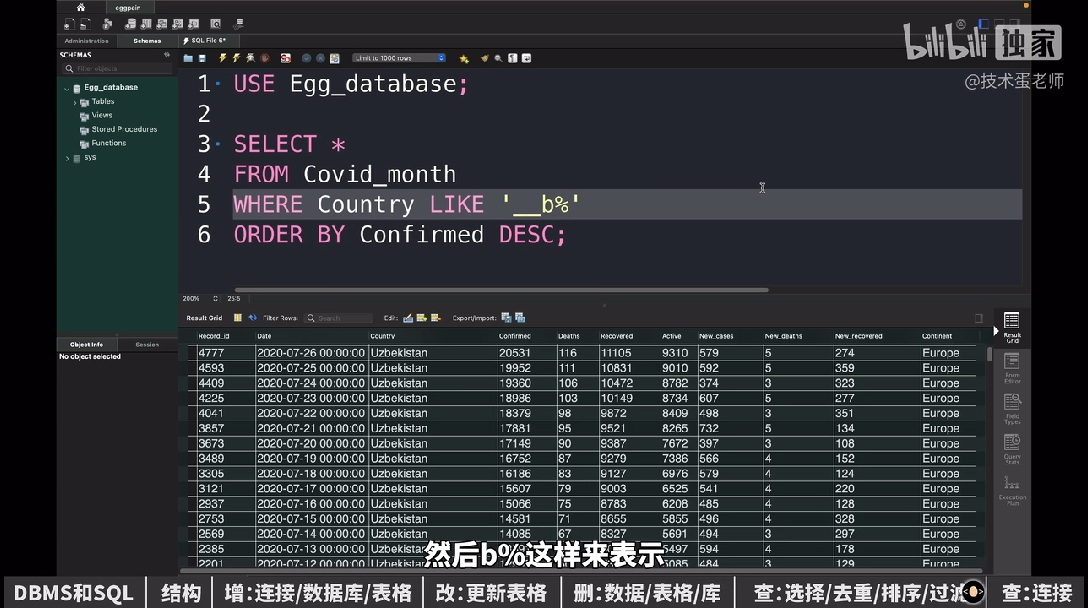This screenshot has width=1088, height=608.
Task: Export result set via Export/Import icon
Action: point(506,318)
